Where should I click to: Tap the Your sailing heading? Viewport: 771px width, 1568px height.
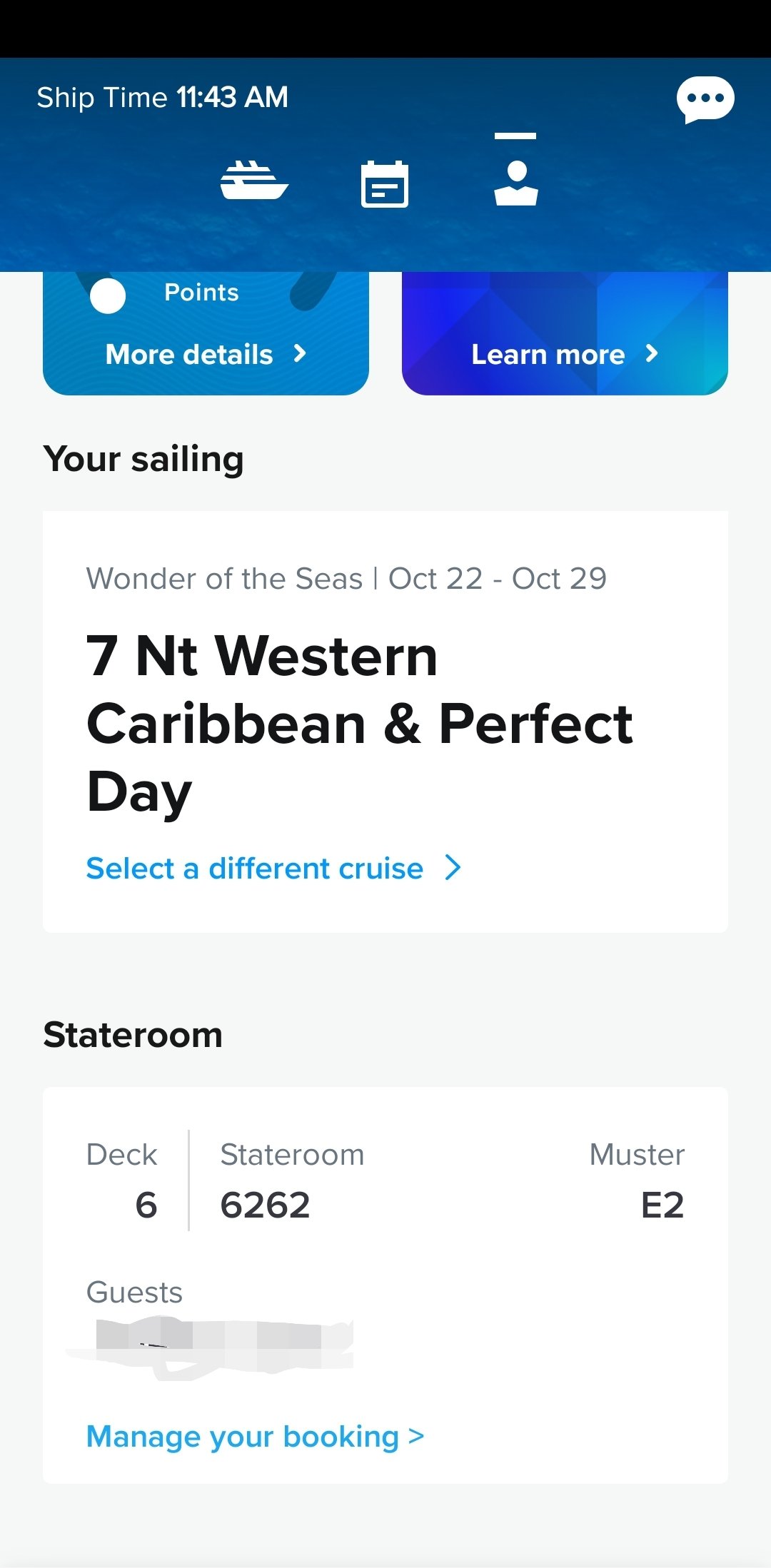coord(143,459)
